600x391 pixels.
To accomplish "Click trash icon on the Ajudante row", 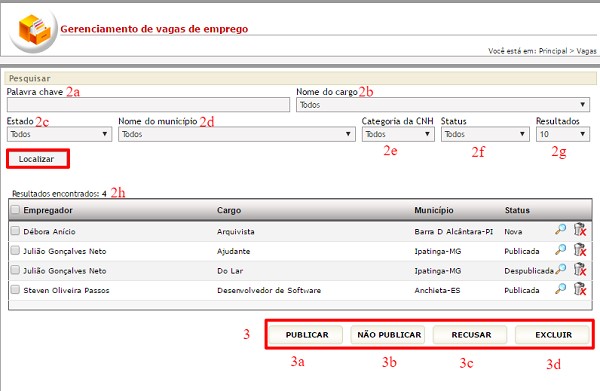I will tap(580, 249).
